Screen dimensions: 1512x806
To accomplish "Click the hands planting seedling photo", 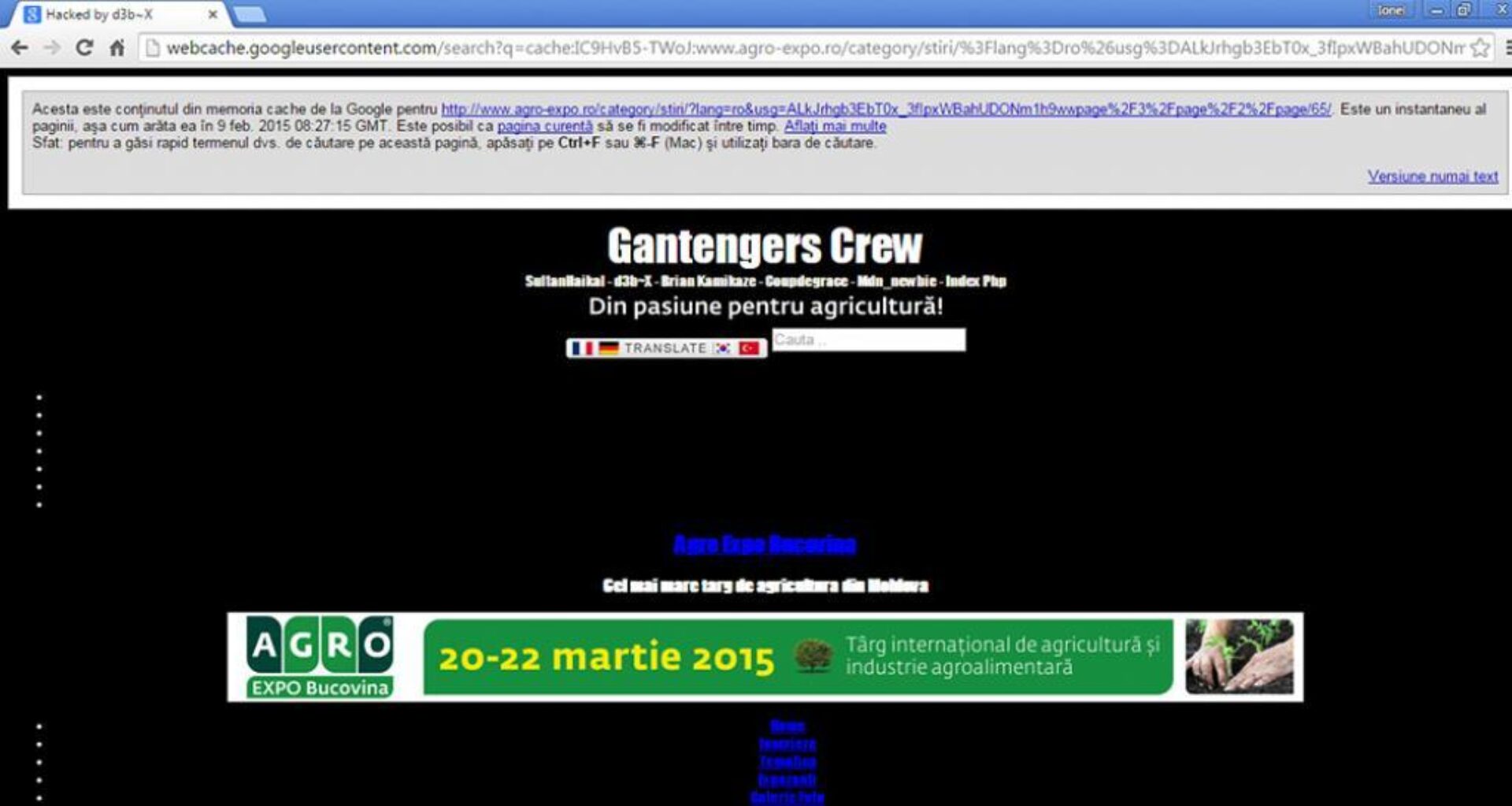I will tap(1240, 656).
